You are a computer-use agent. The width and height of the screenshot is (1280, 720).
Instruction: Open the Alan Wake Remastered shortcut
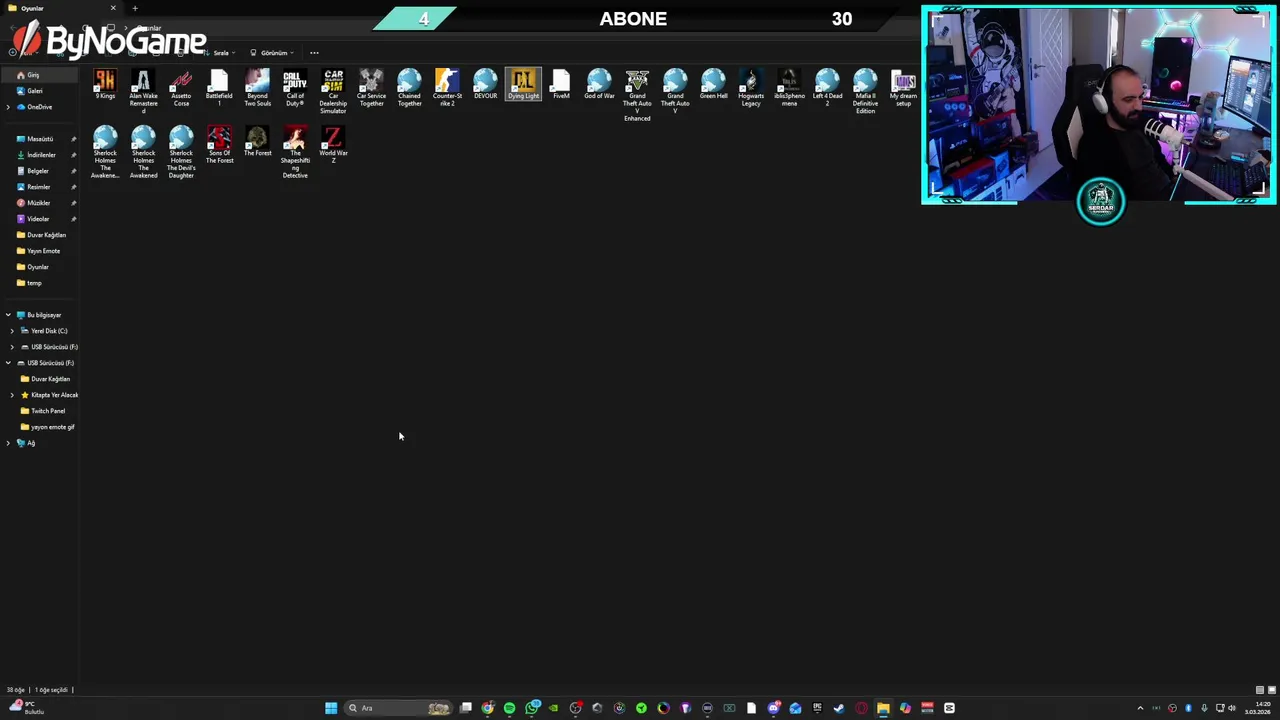[x=143, y=91]
